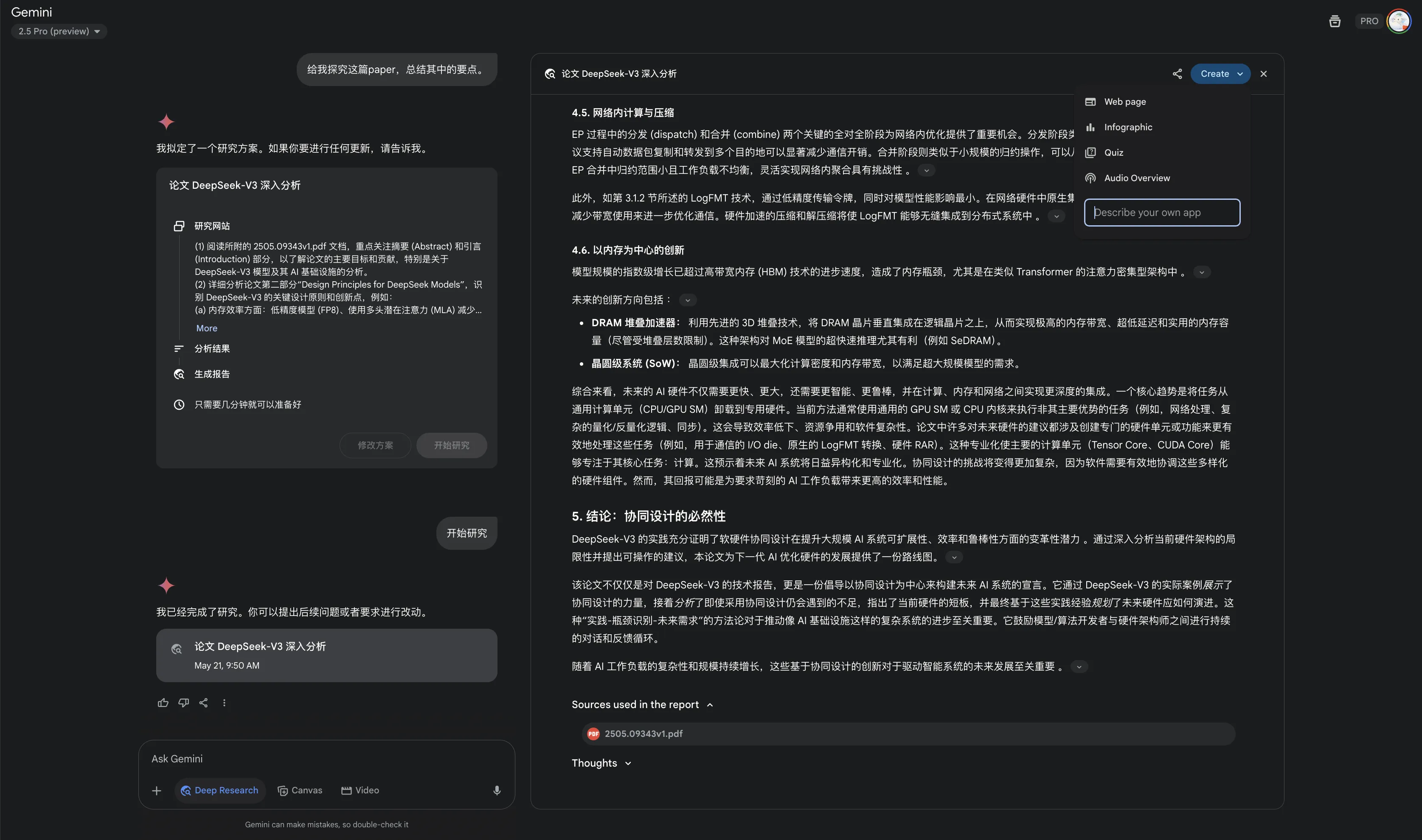Viewport: 1422px width, 840px height.
Task: Click the Quiz icon in menu
Action: tap(1090, 152)
